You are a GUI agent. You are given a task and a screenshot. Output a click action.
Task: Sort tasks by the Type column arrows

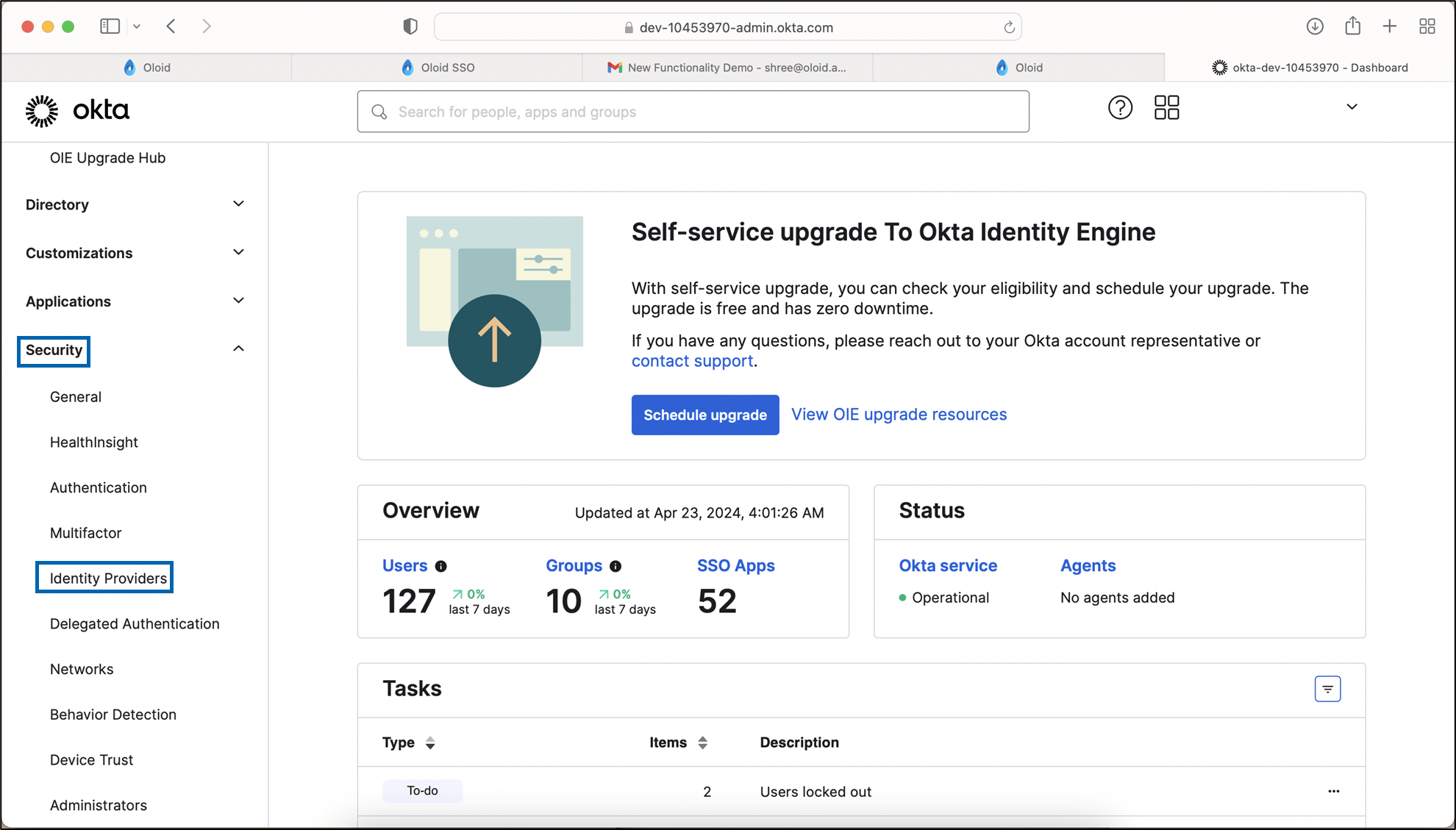point(430,743)
